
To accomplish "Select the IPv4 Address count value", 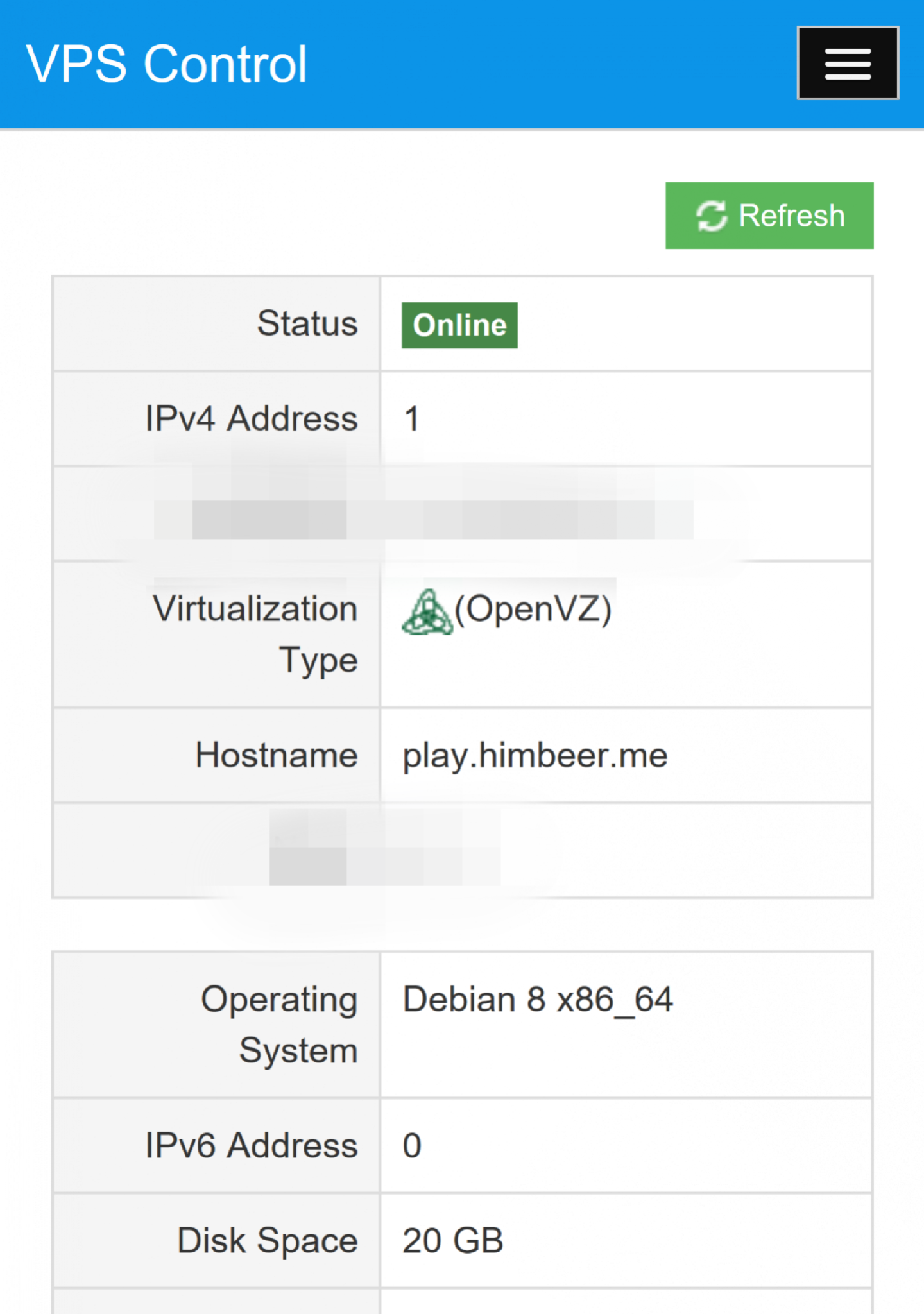I will (412, 419).
